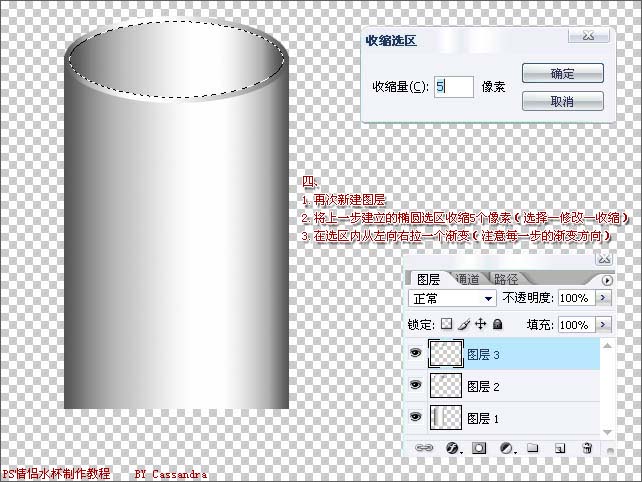642x482 pixels.
Task: Click the new group folder icon
Action: coord(532,448)
